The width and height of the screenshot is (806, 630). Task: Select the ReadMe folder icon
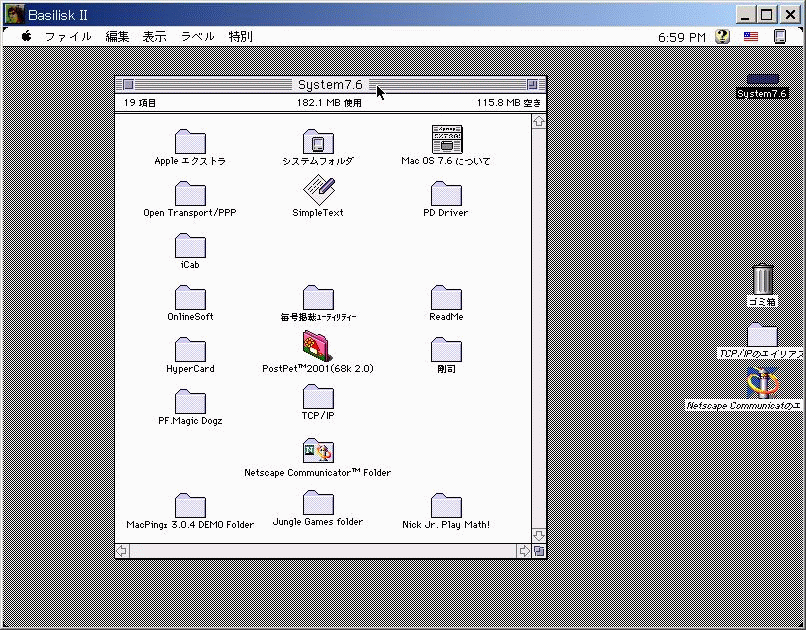point(446,297)
